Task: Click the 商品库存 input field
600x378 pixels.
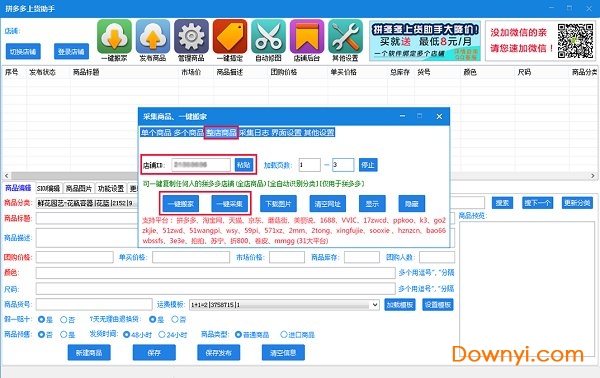Action: pos(362,257)
